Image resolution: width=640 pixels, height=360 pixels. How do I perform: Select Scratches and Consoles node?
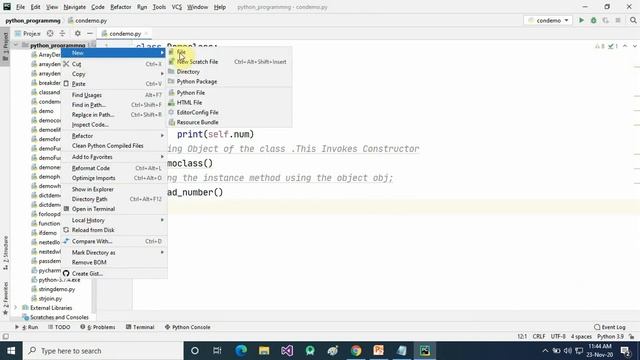(56, 317)
